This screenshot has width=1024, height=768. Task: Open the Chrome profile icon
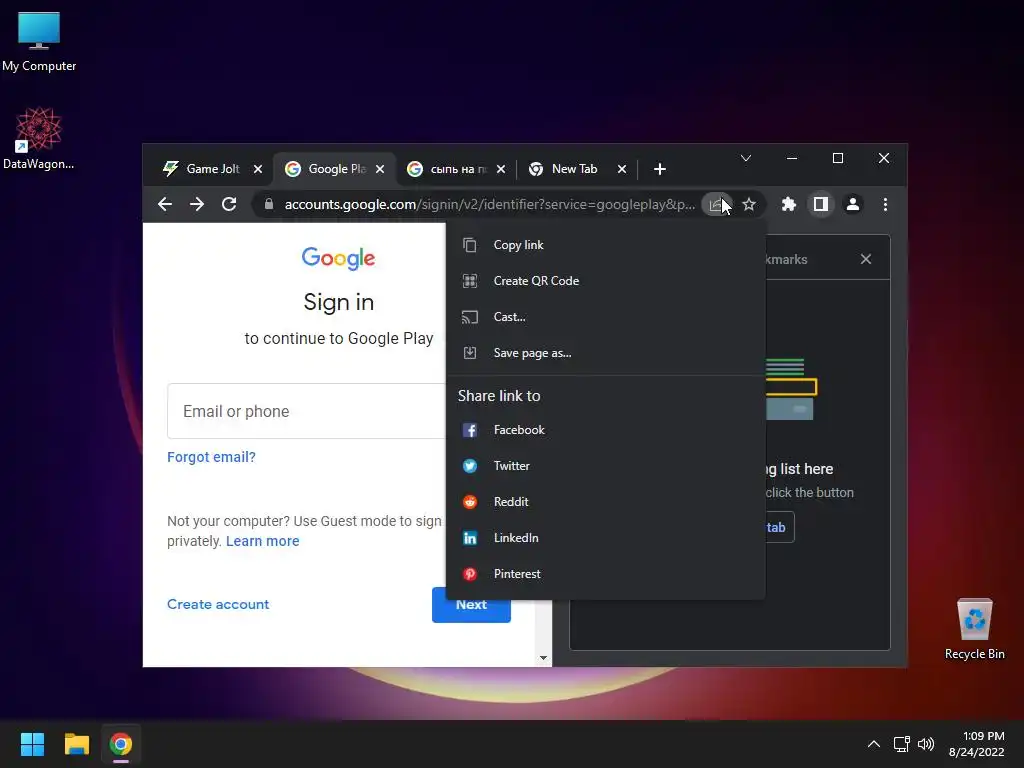(x=853, y=204)
